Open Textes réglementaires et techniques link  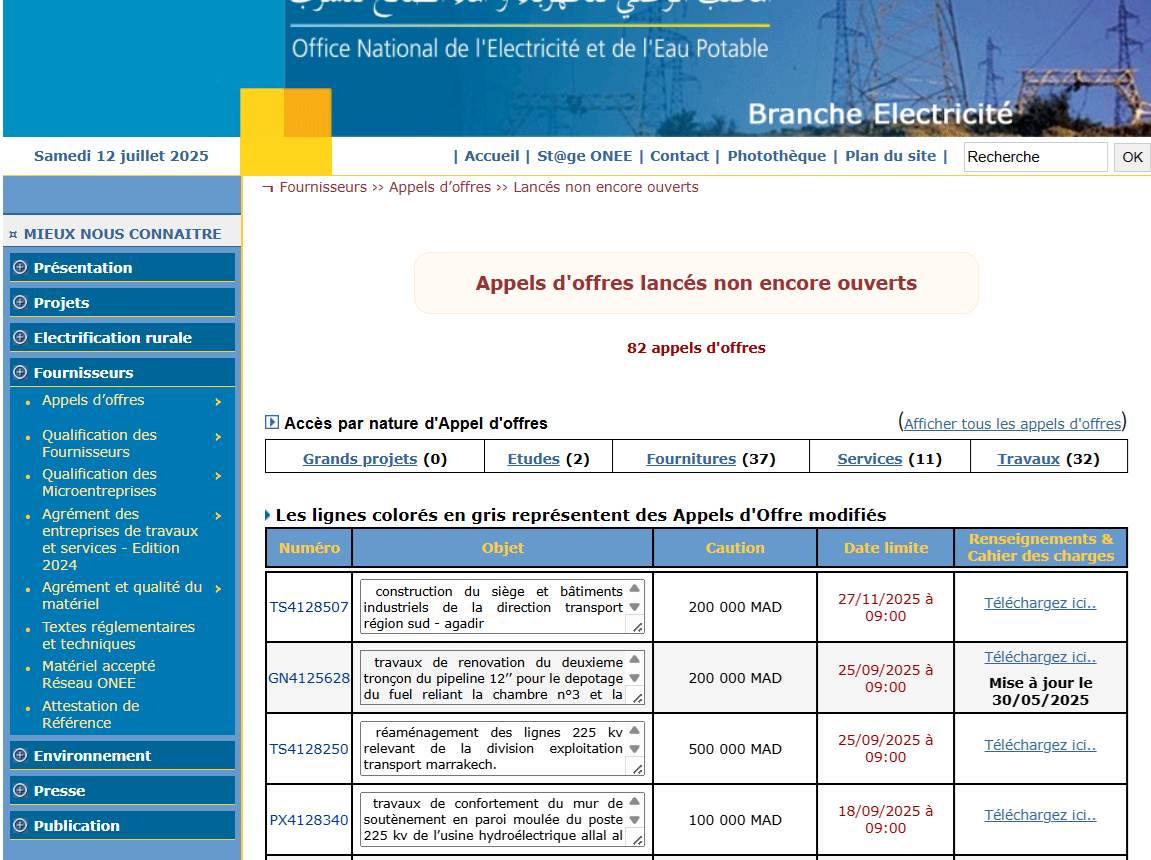118,635
